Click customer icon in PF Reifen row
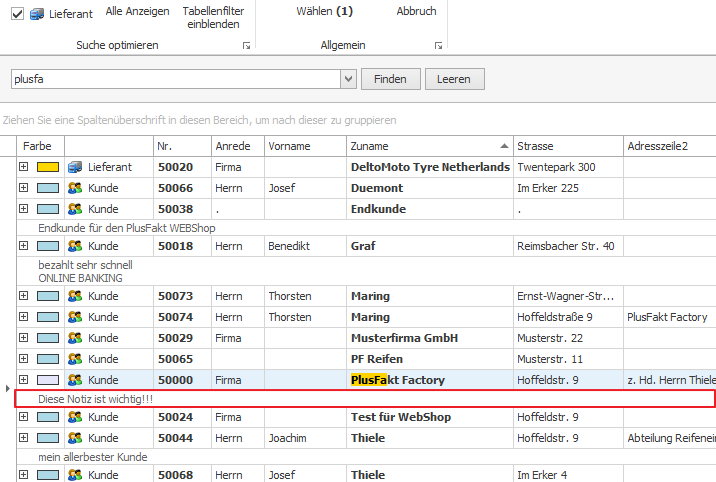Image resolution: width=716 pixels, height=482 pixels. point(74,359)
